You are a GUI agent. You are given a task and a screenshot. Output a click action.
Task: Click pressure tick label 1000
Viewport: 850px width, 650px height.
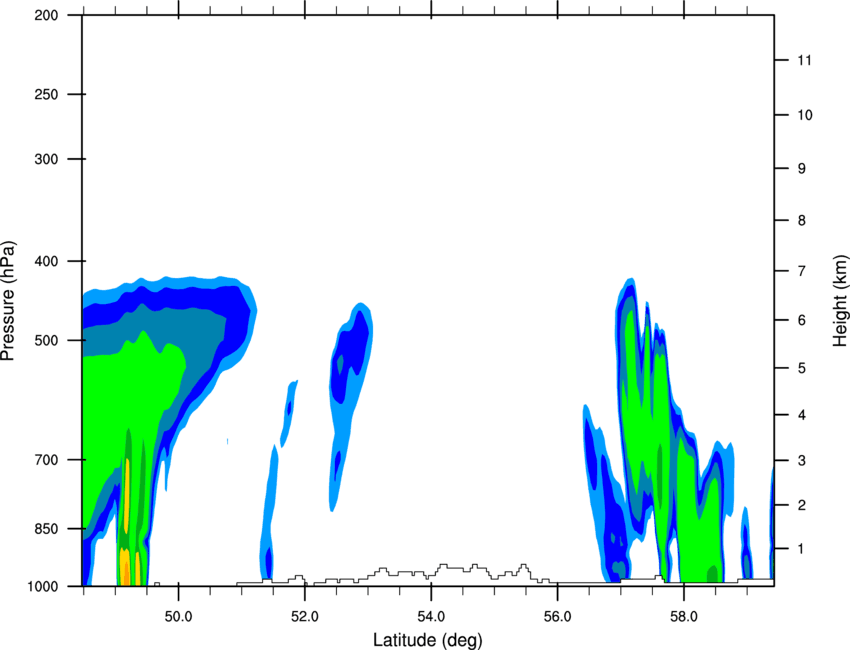(42, 586)
